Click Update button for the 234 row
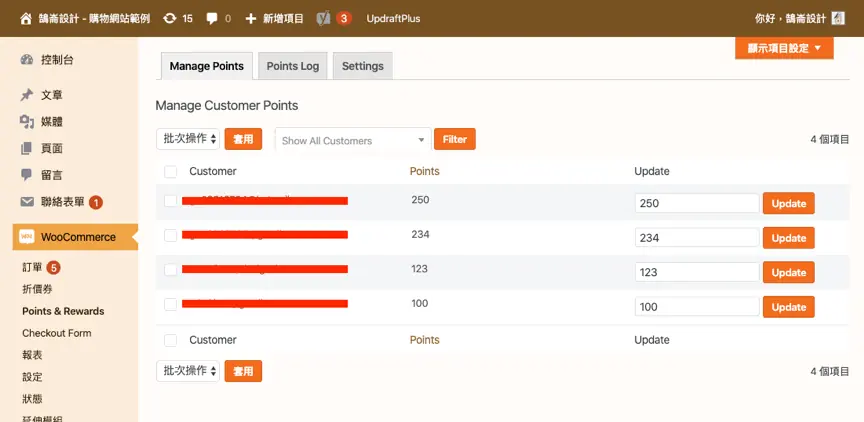 [789, 238]
